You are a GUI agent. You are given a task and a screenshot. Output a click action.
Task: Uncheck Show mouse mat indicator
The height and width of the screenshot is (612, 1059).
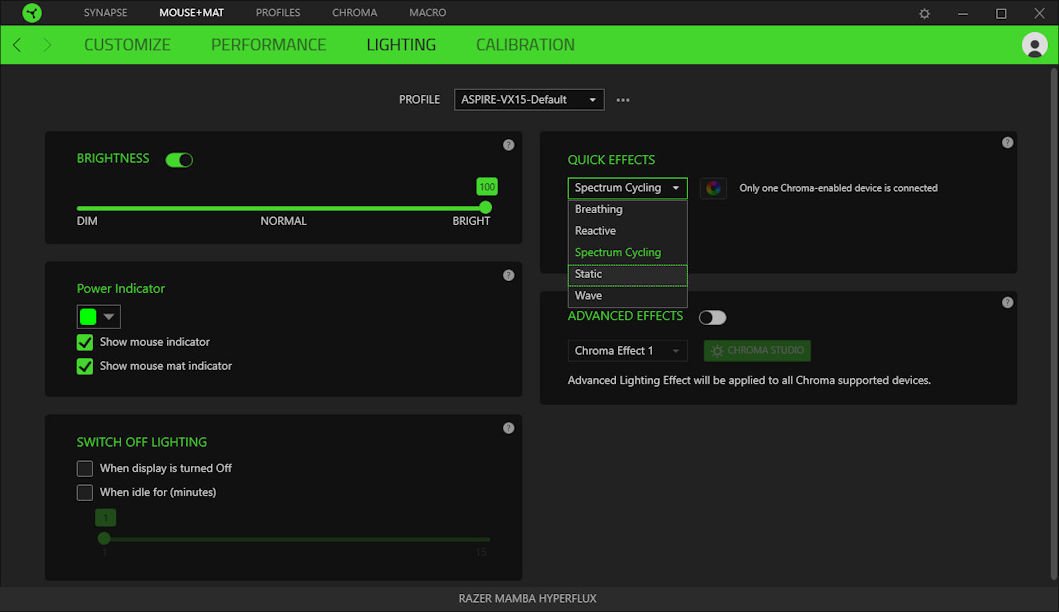pyautogui.click(x=84, y=366)
